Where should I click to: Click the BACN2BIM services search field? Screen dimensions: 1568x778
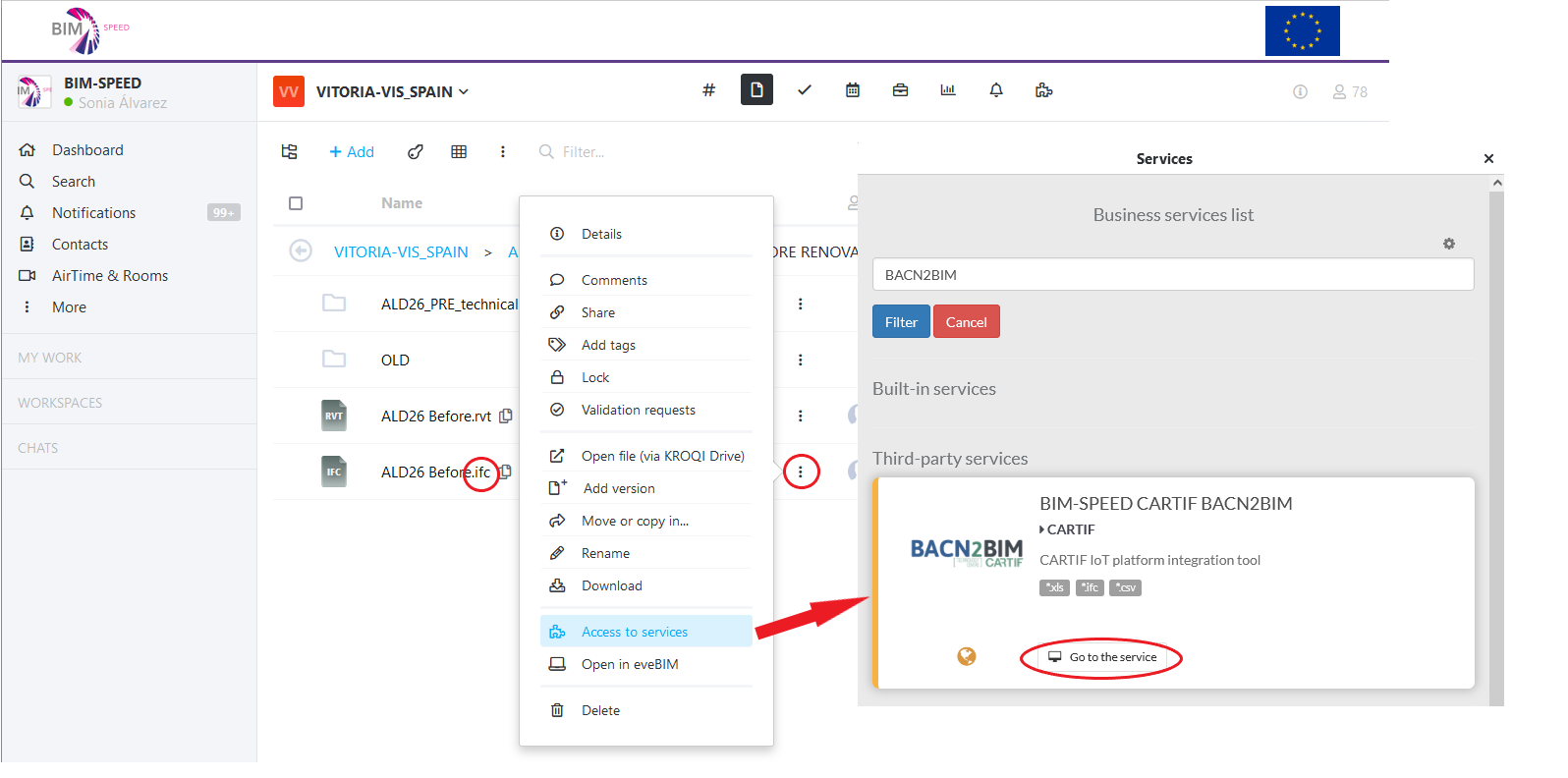1173,274
